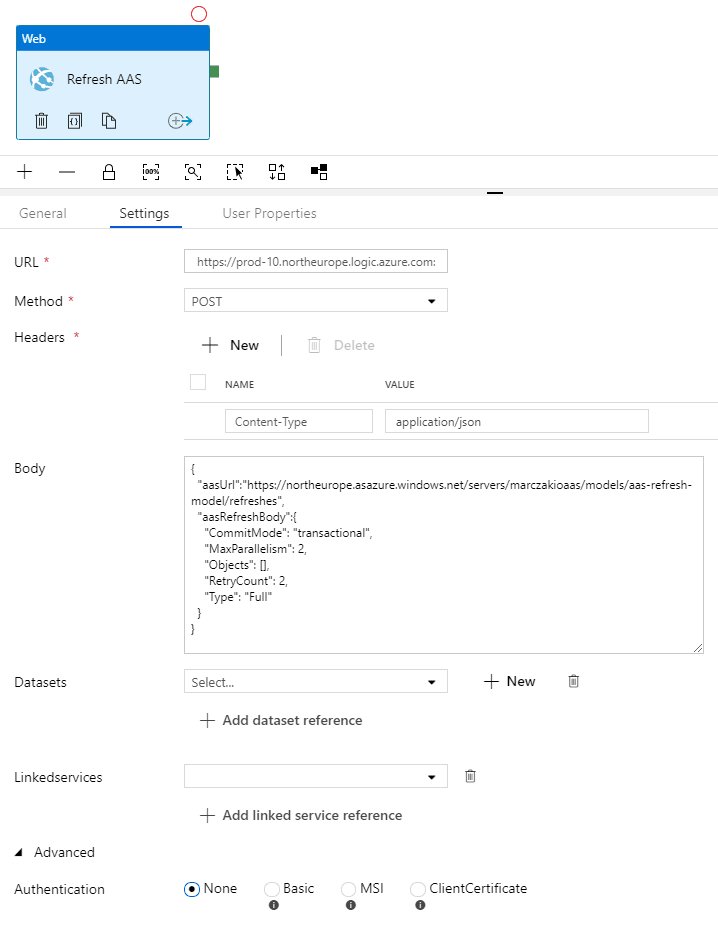Click the Web activity globe icon
The width and height of the screenshot is (718, 934).
42,79
